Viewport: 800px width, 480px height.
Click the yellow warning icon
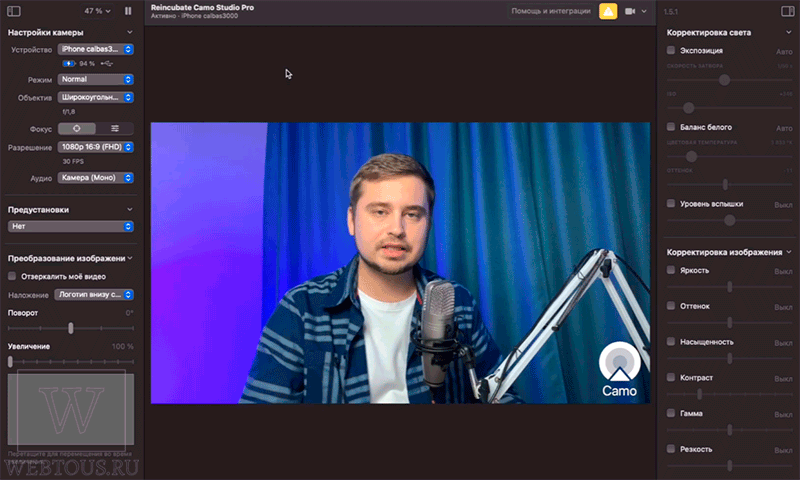tap(608, 11)
